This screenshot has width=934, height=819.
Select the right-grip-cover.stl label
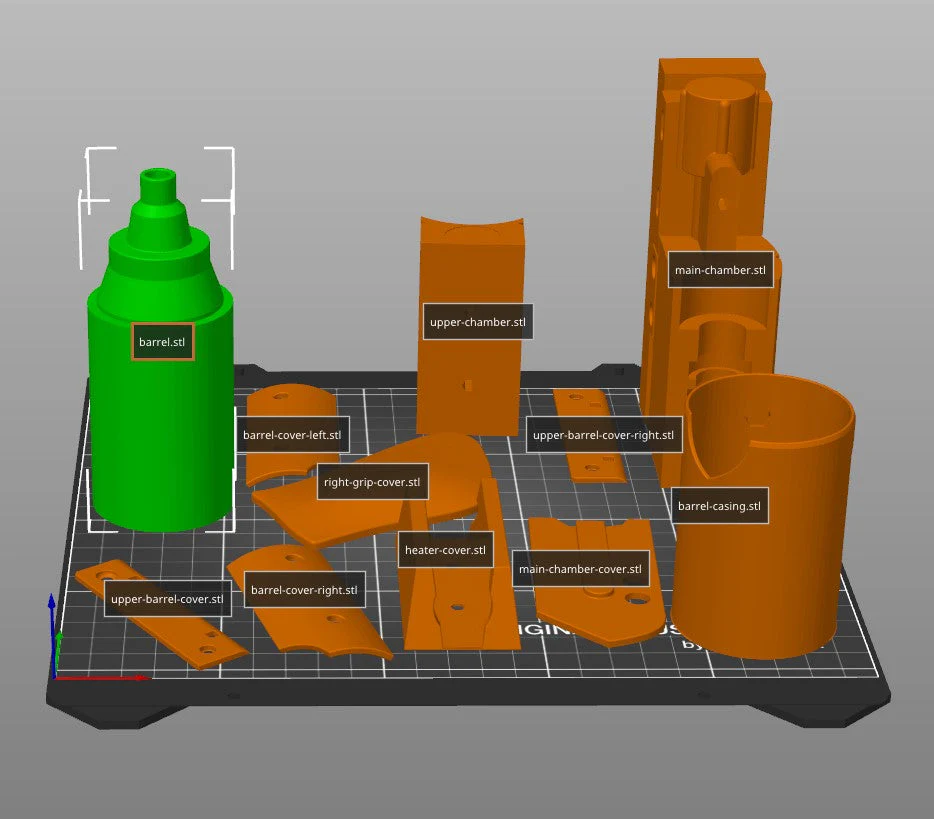click(x=372, y=482)
